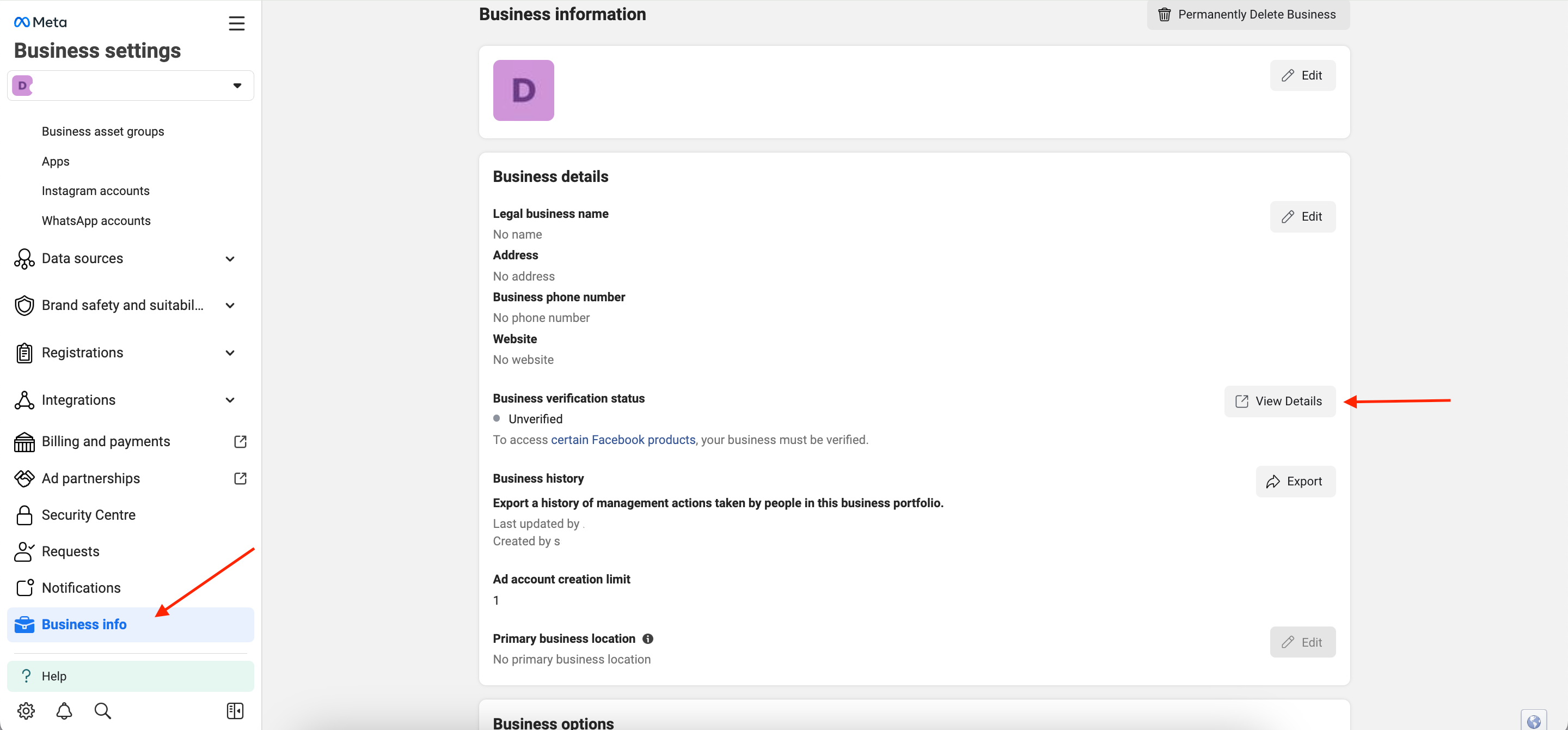
Task: Click the search magnifier icon
Action: [103, 710]
